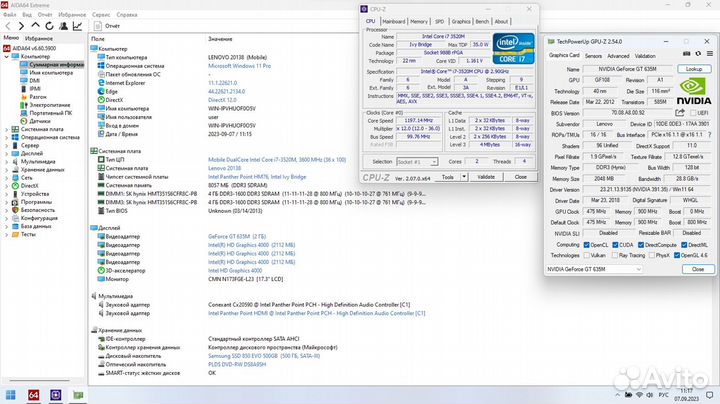Open the Файл menu in AIDA64
The height and width of the screenshot is (404, 720).
point(10,15)
